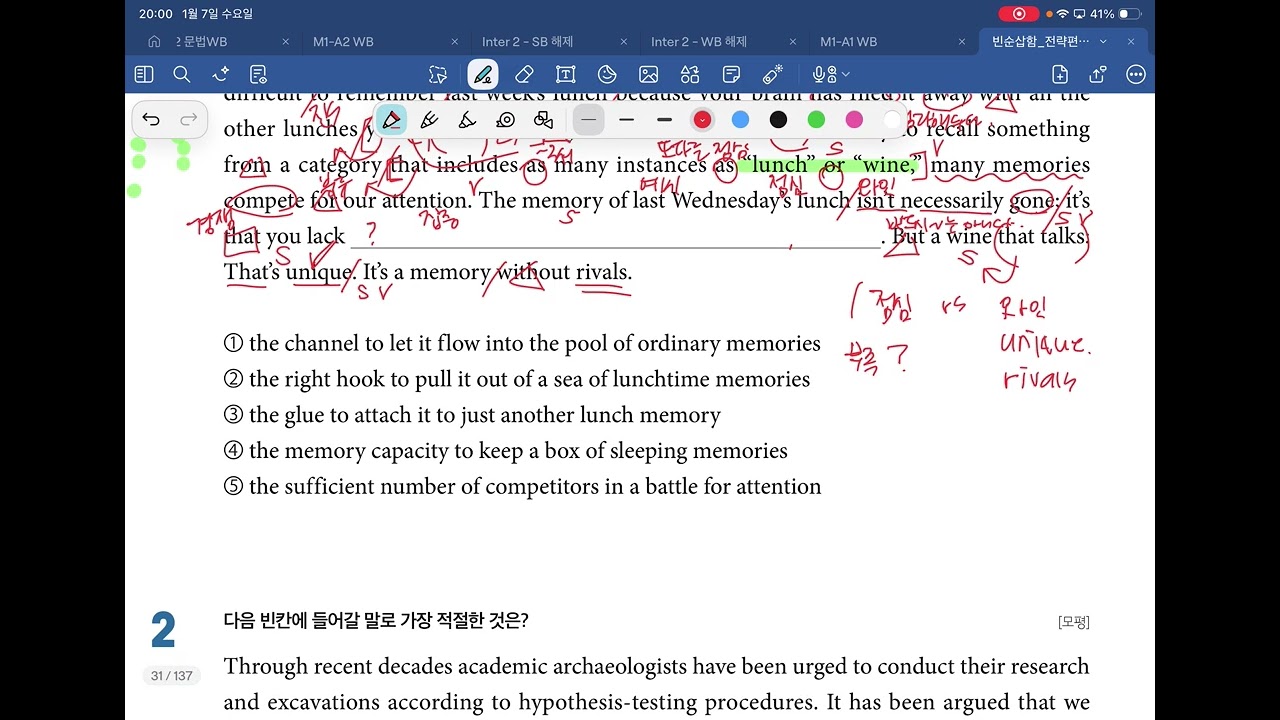Close the M1-A1 WB tab
The image size is (1280, 720).
pos(962,42)
